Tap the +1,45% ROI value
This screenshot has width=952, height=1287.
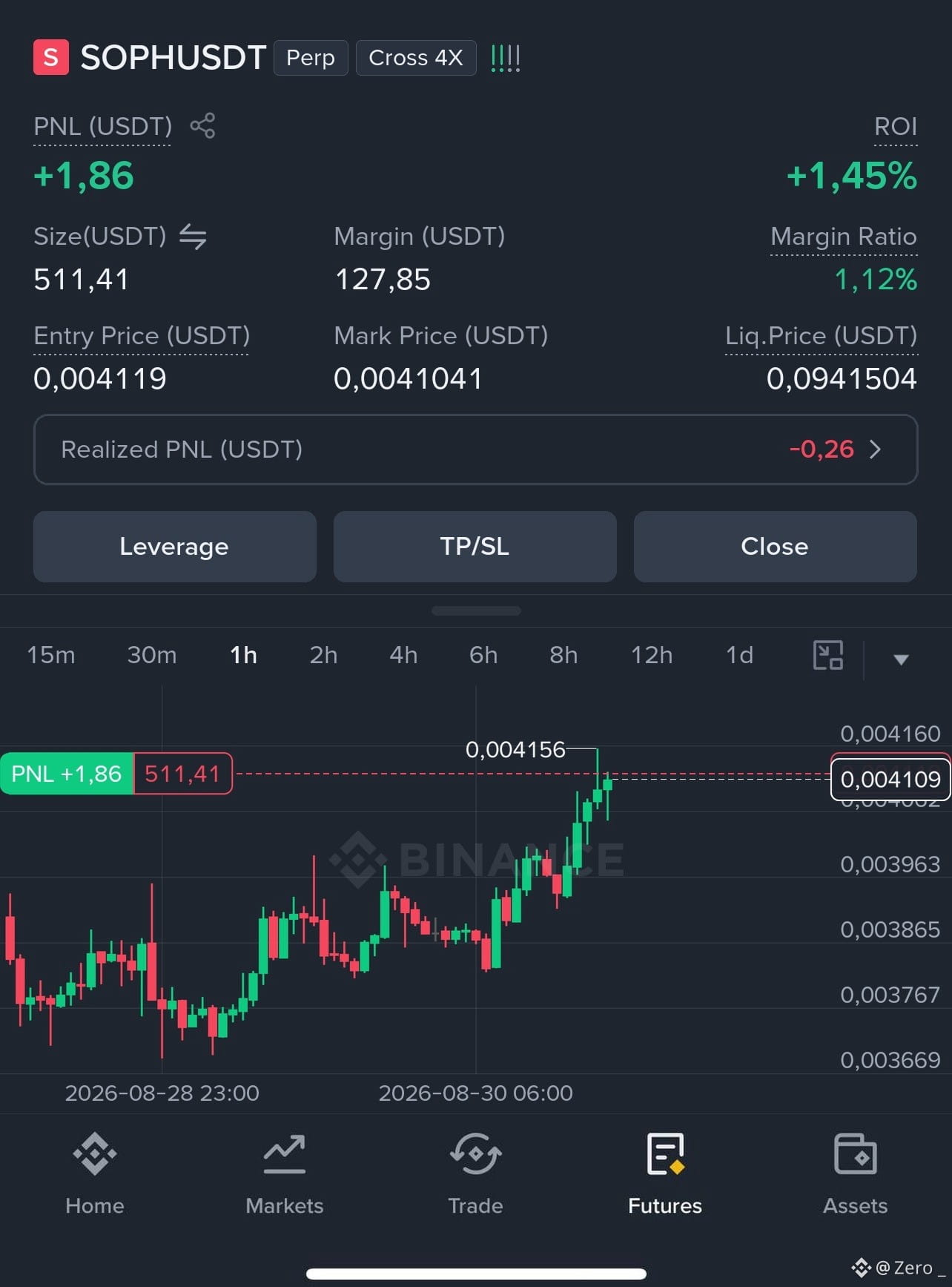pyautogui.click(x=852, y=177)
